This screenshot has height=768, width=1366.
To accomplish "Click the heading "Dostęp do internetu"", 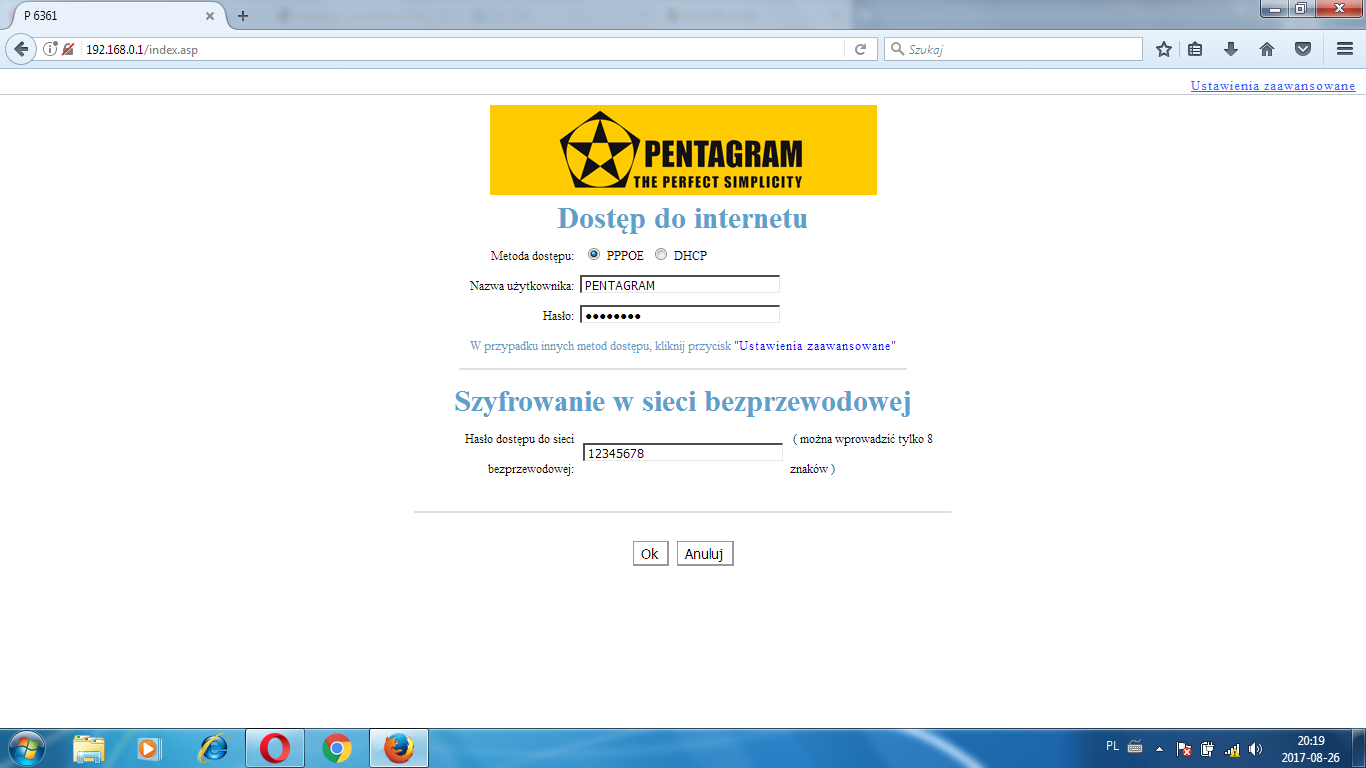I will 683,218.
